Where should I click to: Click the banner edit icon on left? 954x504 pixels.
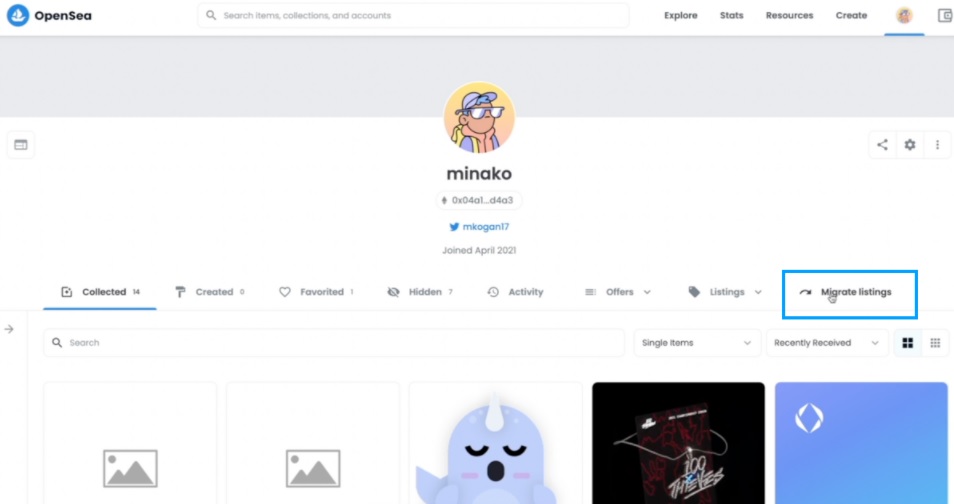pos(21,145)
